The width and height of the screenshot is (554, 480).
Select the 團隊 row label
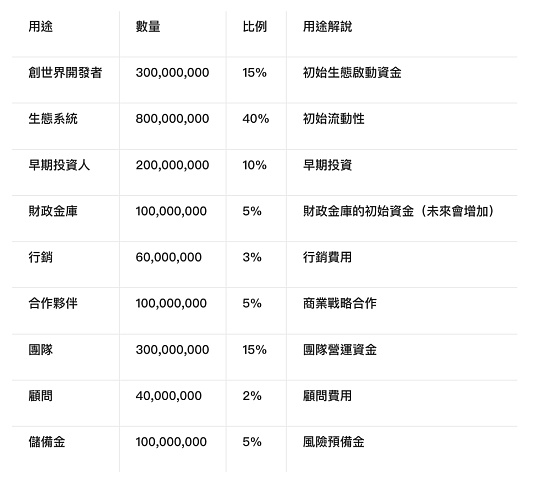point(40,350)
